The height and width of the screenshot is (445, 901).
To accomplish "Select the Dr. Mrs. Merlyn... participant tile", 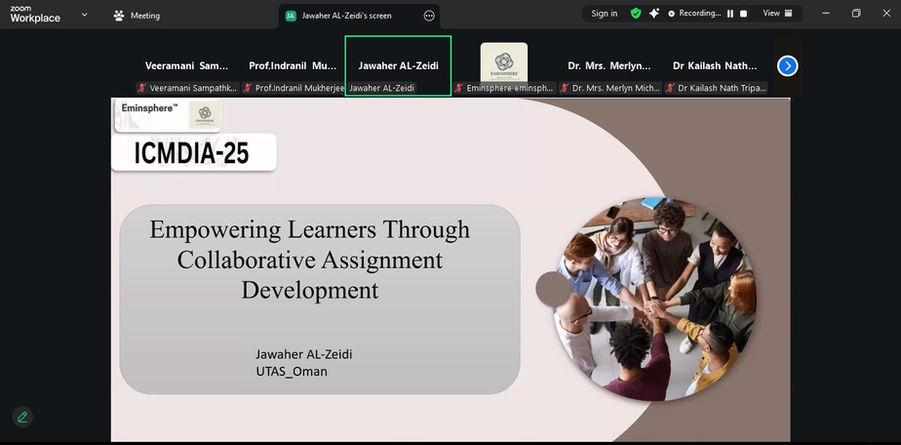I will click(x=610, y=66).
